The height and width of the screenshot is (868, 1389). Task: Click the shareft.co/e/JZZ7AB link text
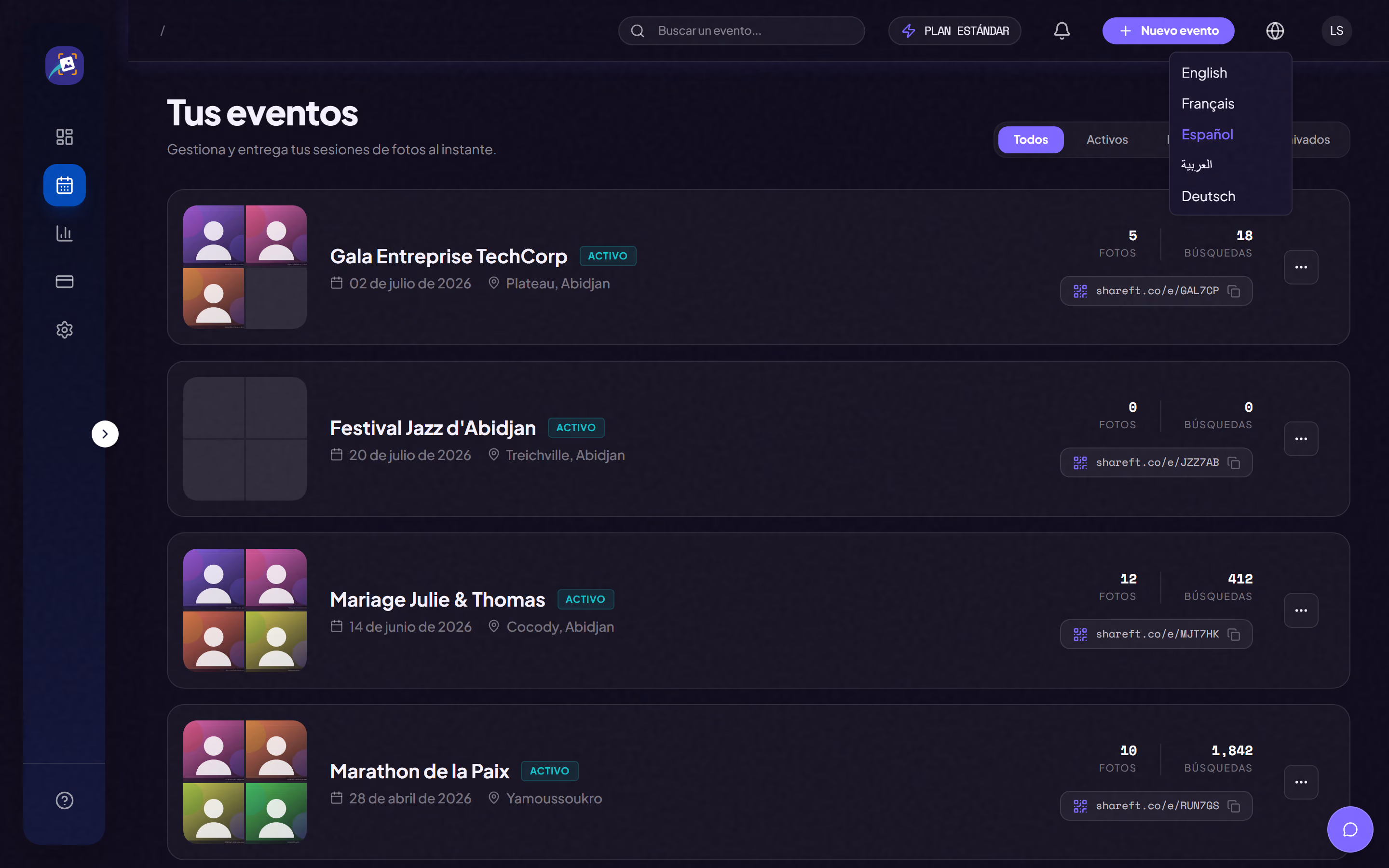point(1157,463)
